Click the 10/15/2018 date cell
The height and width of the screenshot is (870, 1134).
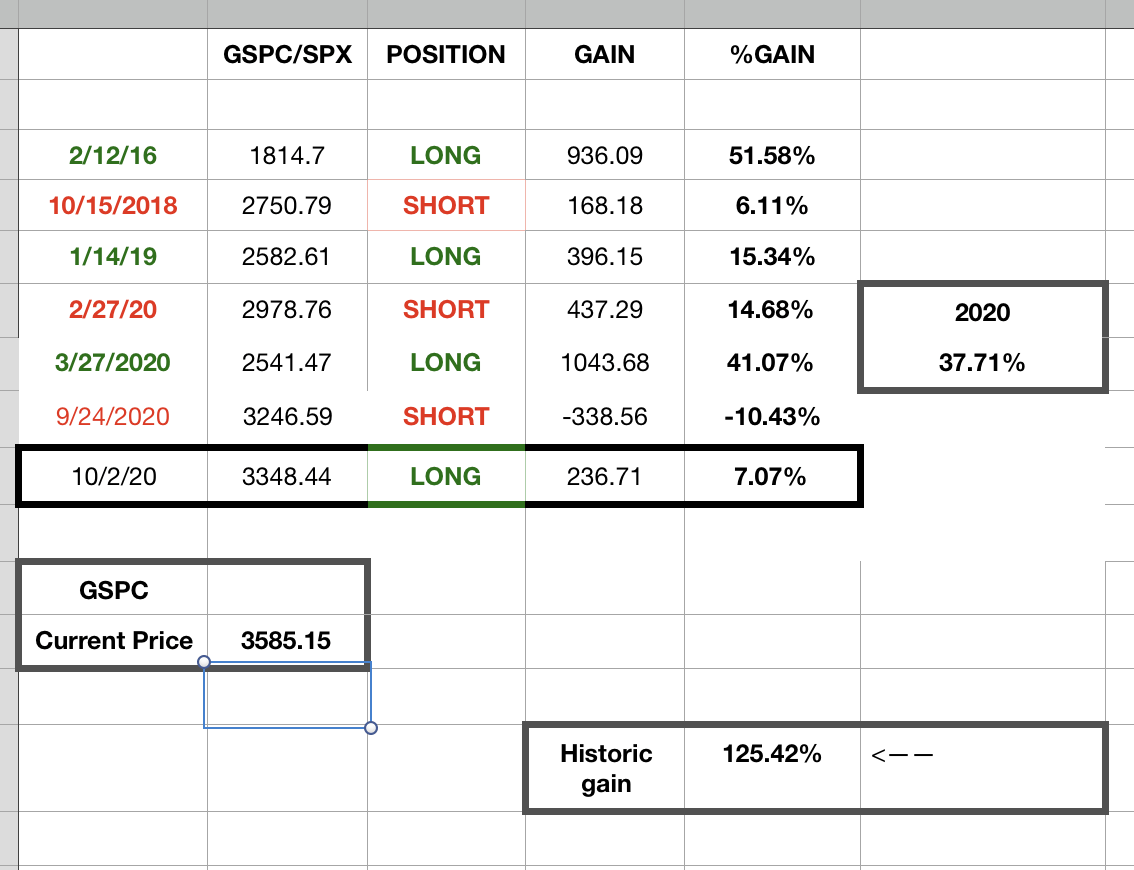pyautogui.click(x=113, y=206)
